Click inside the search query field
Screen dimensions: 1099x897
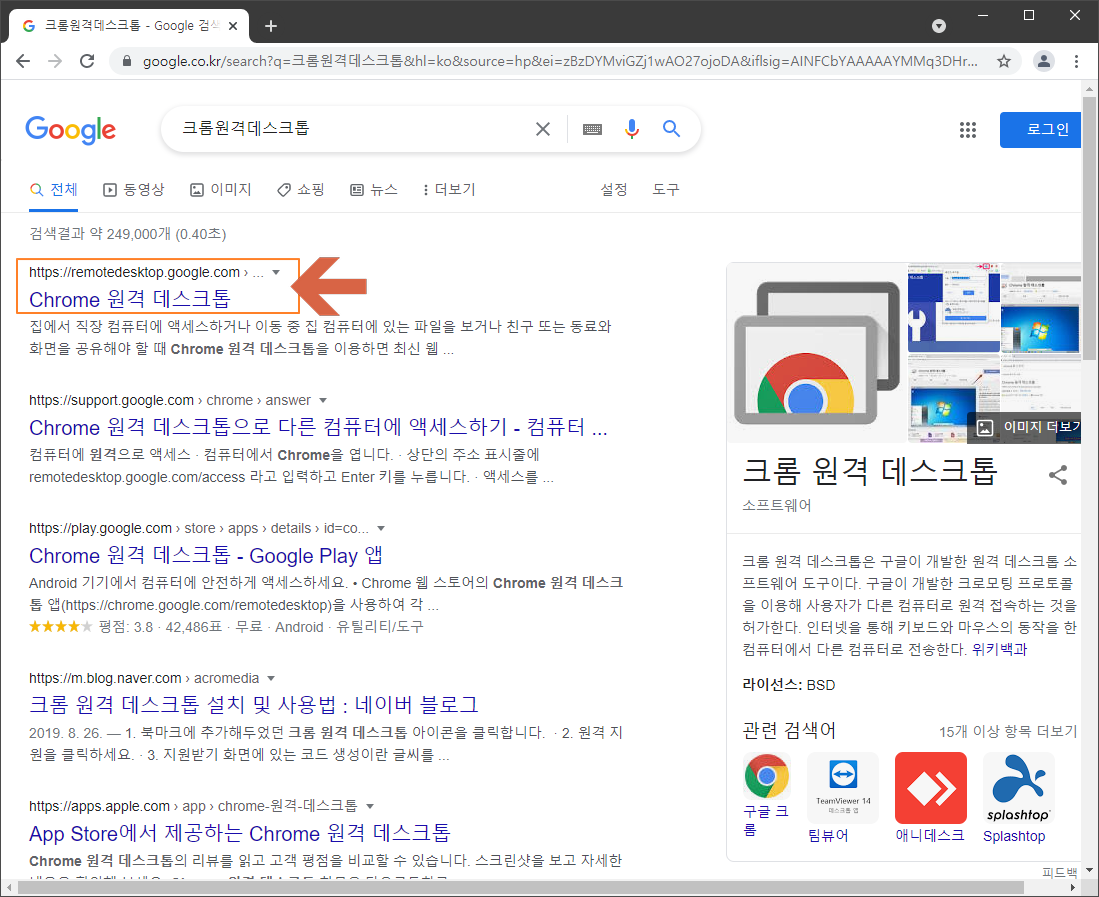(350, 128)
